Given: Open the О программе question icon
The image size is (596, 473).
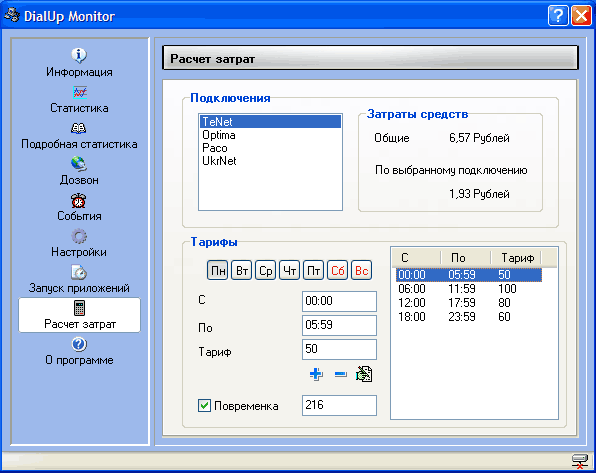Looking at the screenshot, I should click(79, 344).
